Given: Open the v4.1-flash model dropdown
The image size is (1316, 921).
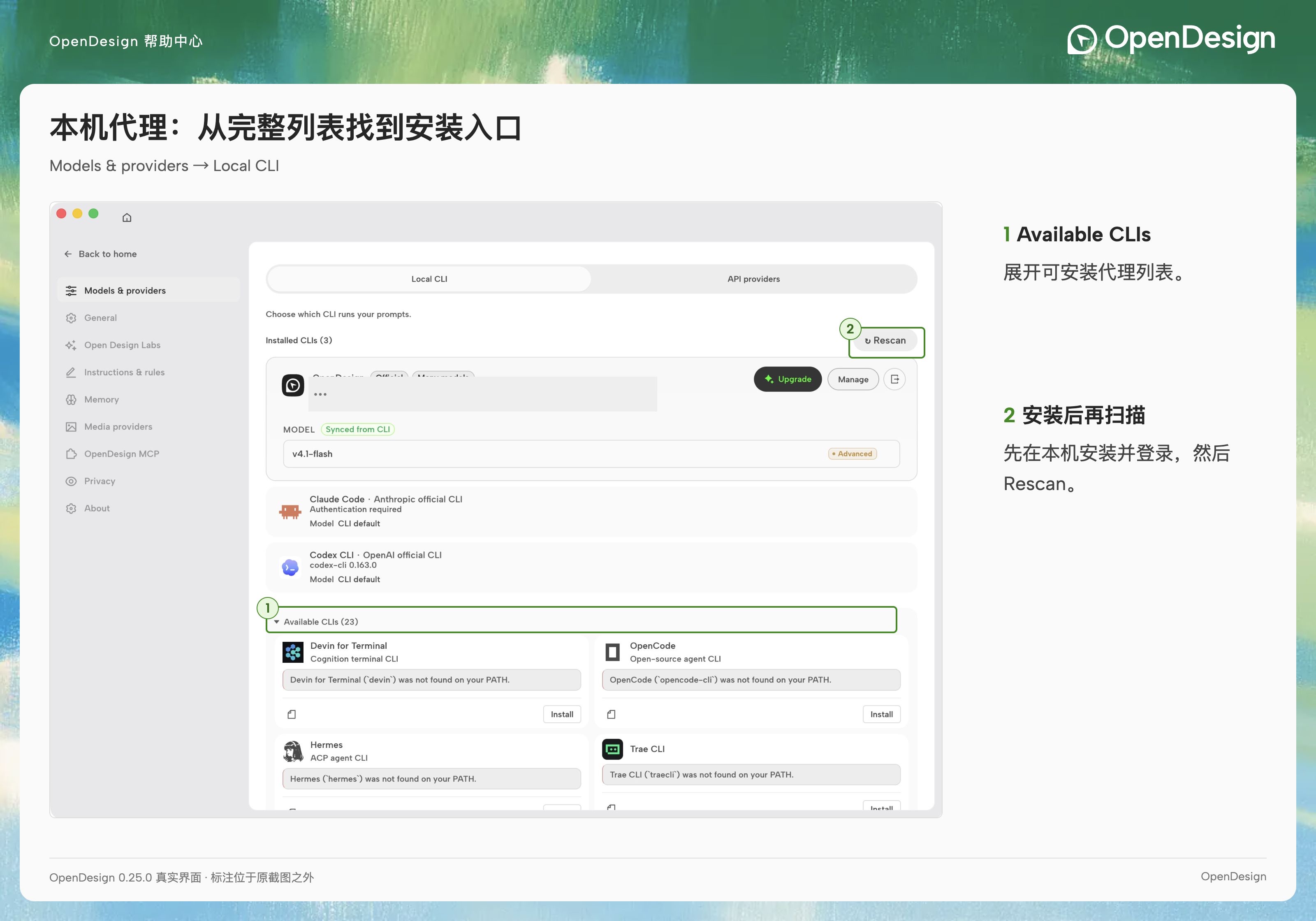Looking at the screenshot, I should click(x=591, y=454).
